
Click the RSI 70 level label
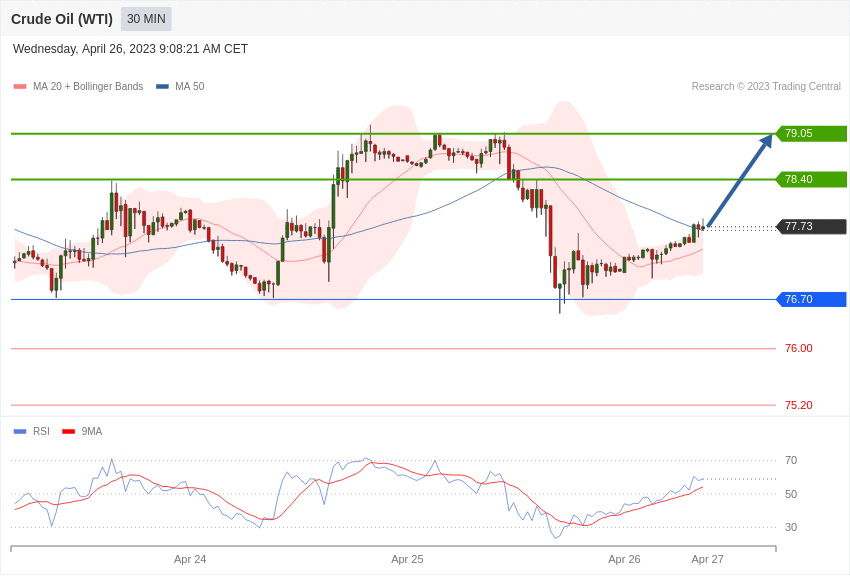tap(791, 461)
